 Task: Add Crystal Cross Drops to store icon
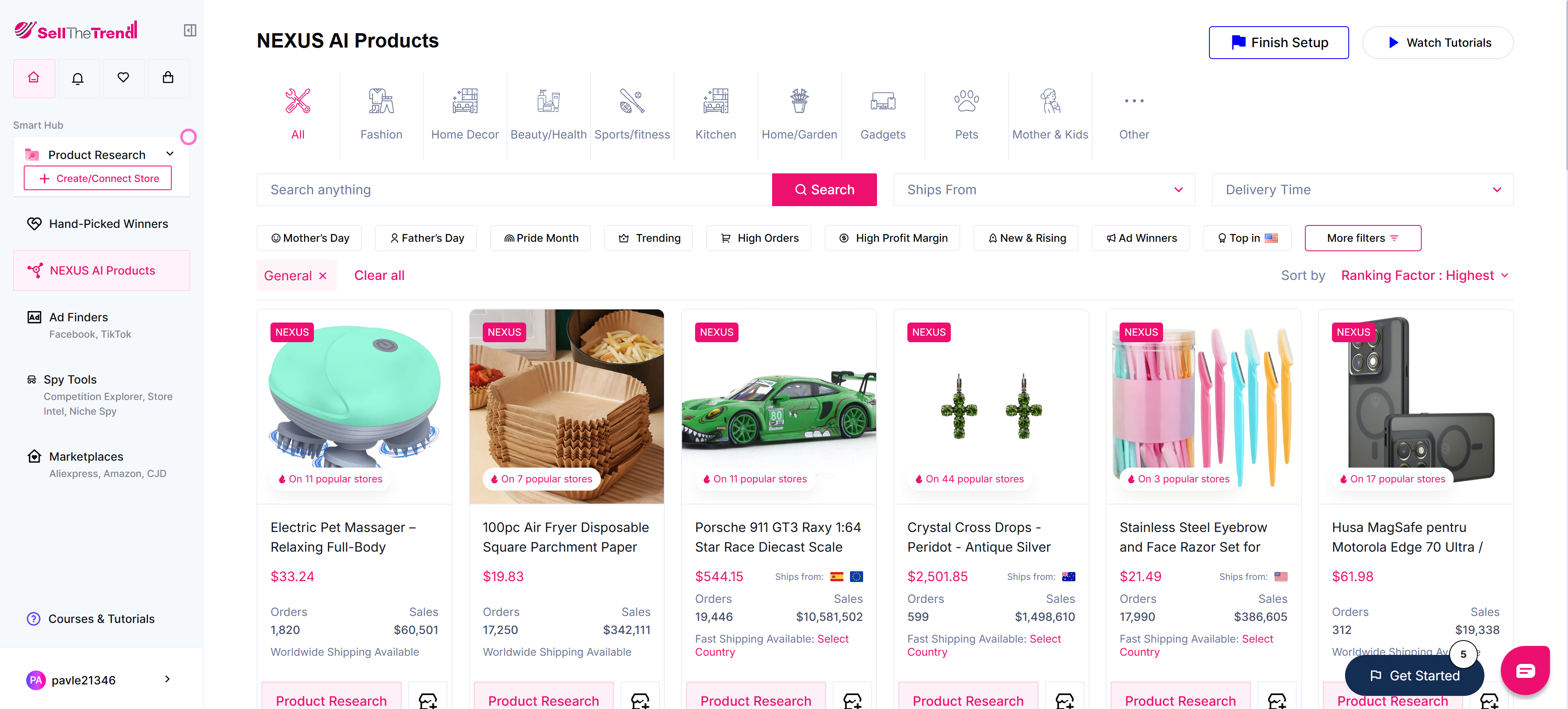(1065, 700)
